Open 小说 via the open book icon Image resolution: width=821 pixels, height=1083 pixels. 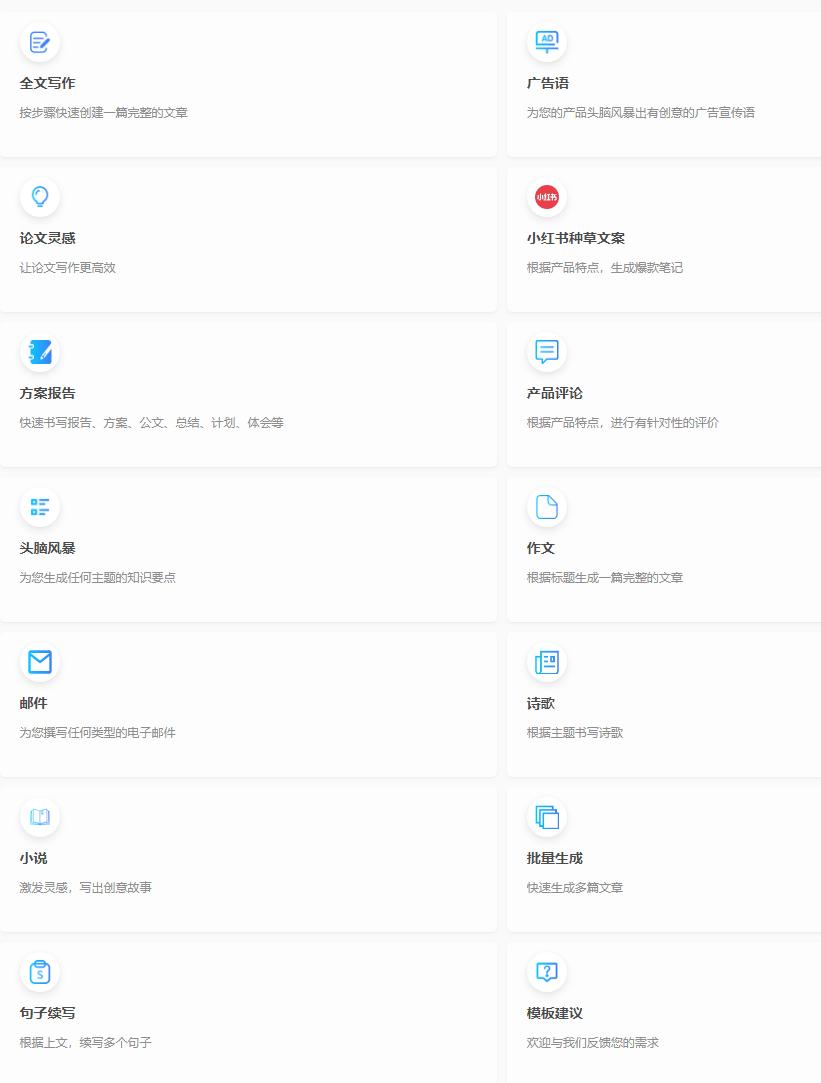click(40, 817)
